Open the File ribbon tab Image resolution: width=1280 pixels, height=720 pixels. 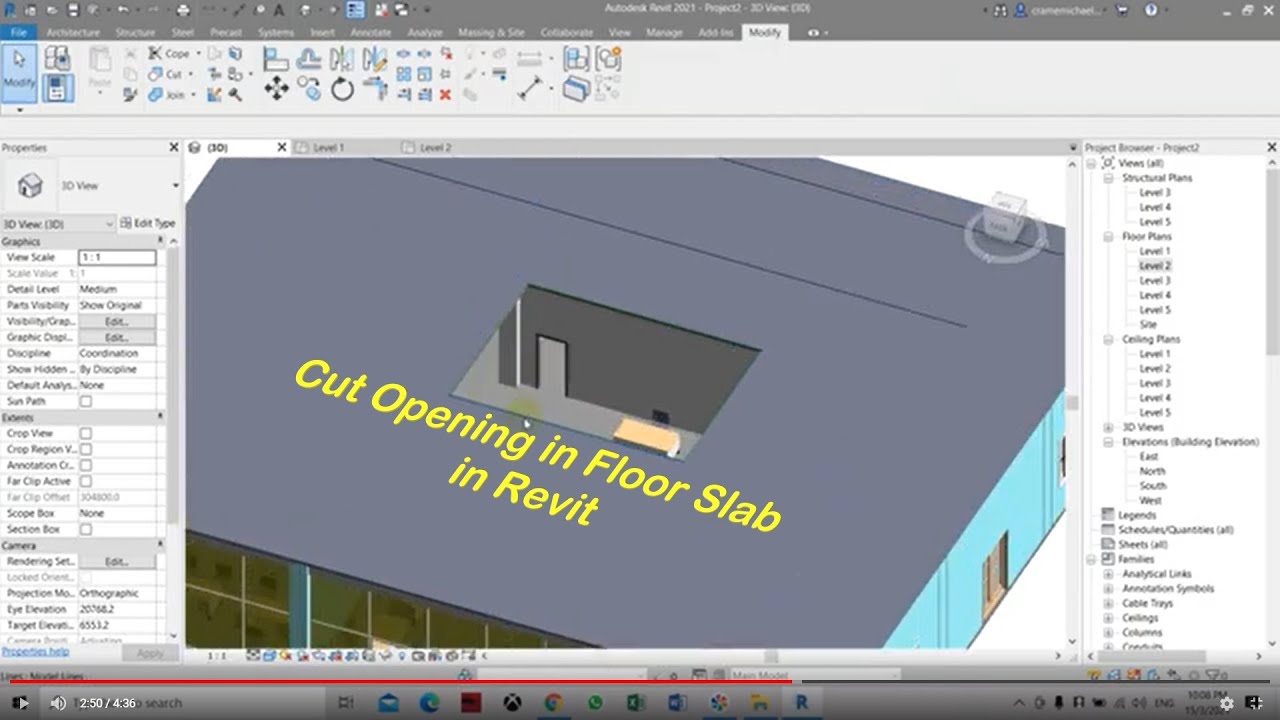[18, 32]
